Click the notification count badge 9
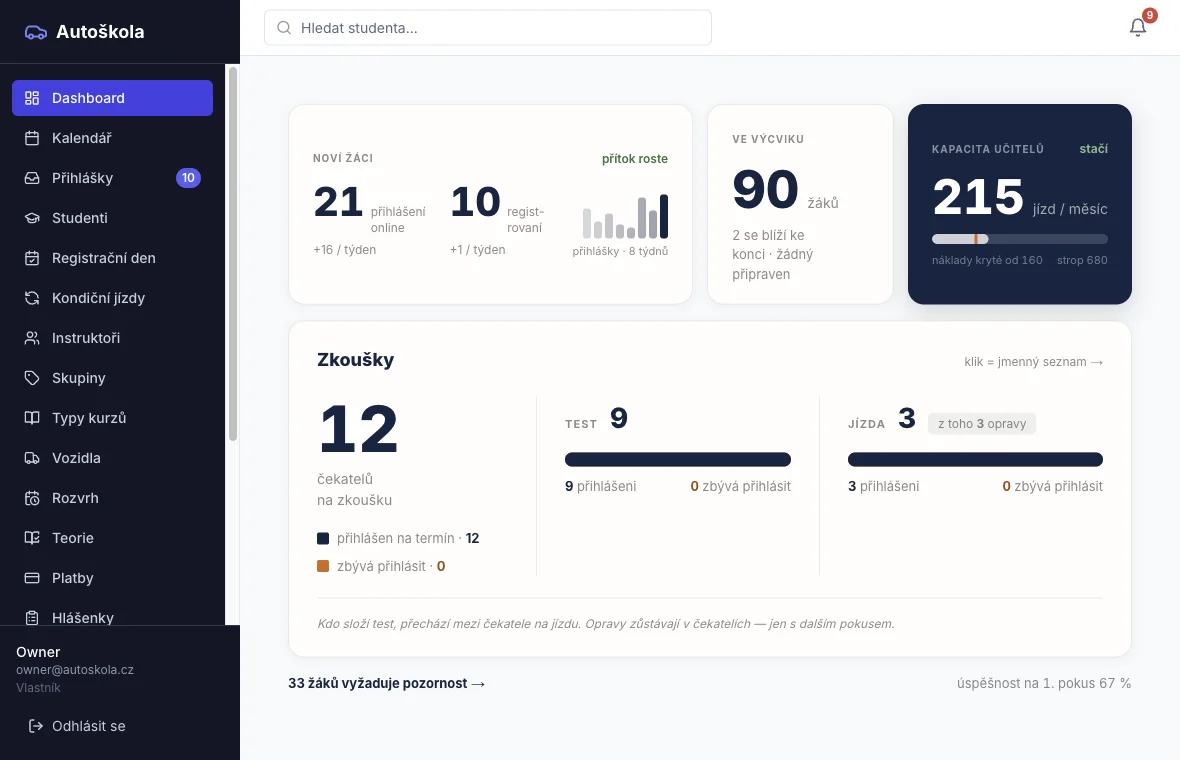Screen dimensions: 1180x760 point(1149,15)
